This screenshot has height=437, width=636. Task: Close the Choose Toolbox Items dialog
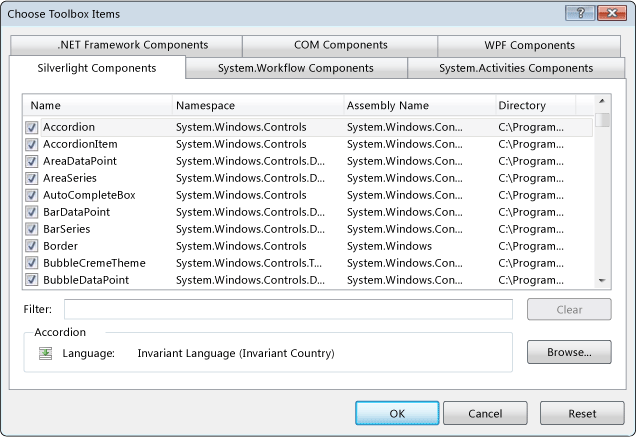point(612,13)
